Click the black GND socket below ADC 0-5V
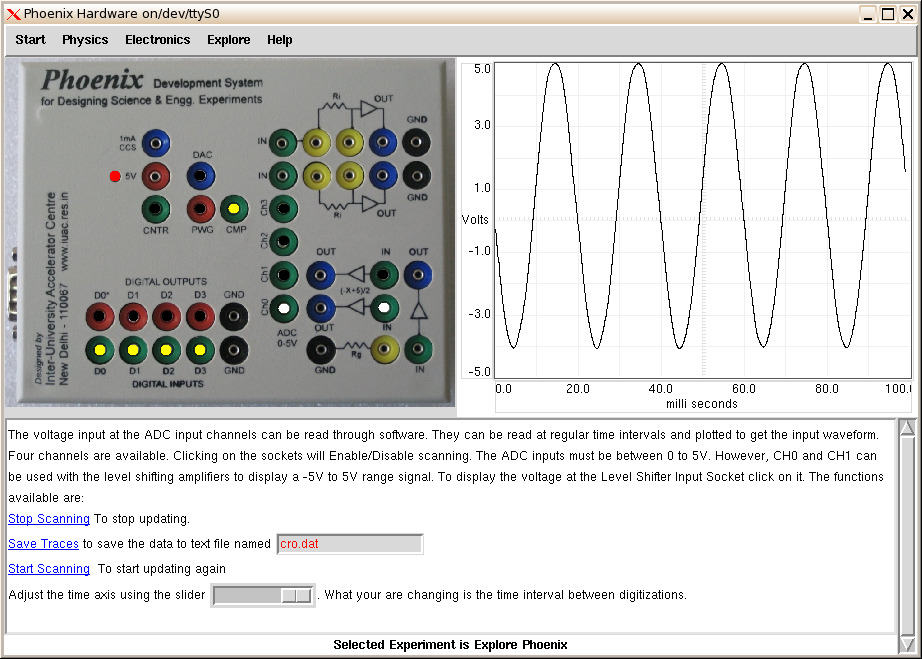This screenshot has width=922, height=659. tap(321, 350)
